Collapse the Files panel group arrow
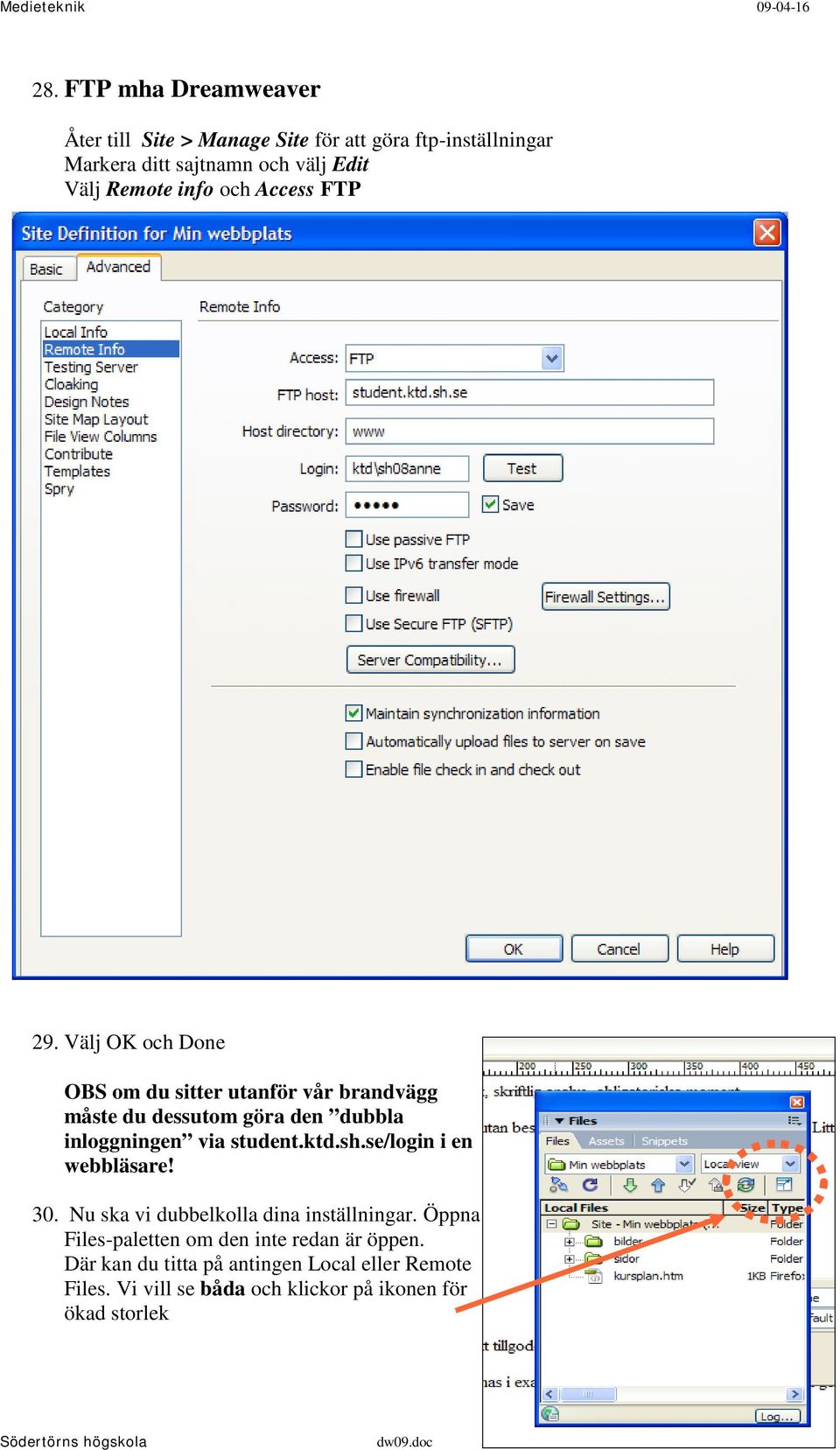 coord(559,1121)
